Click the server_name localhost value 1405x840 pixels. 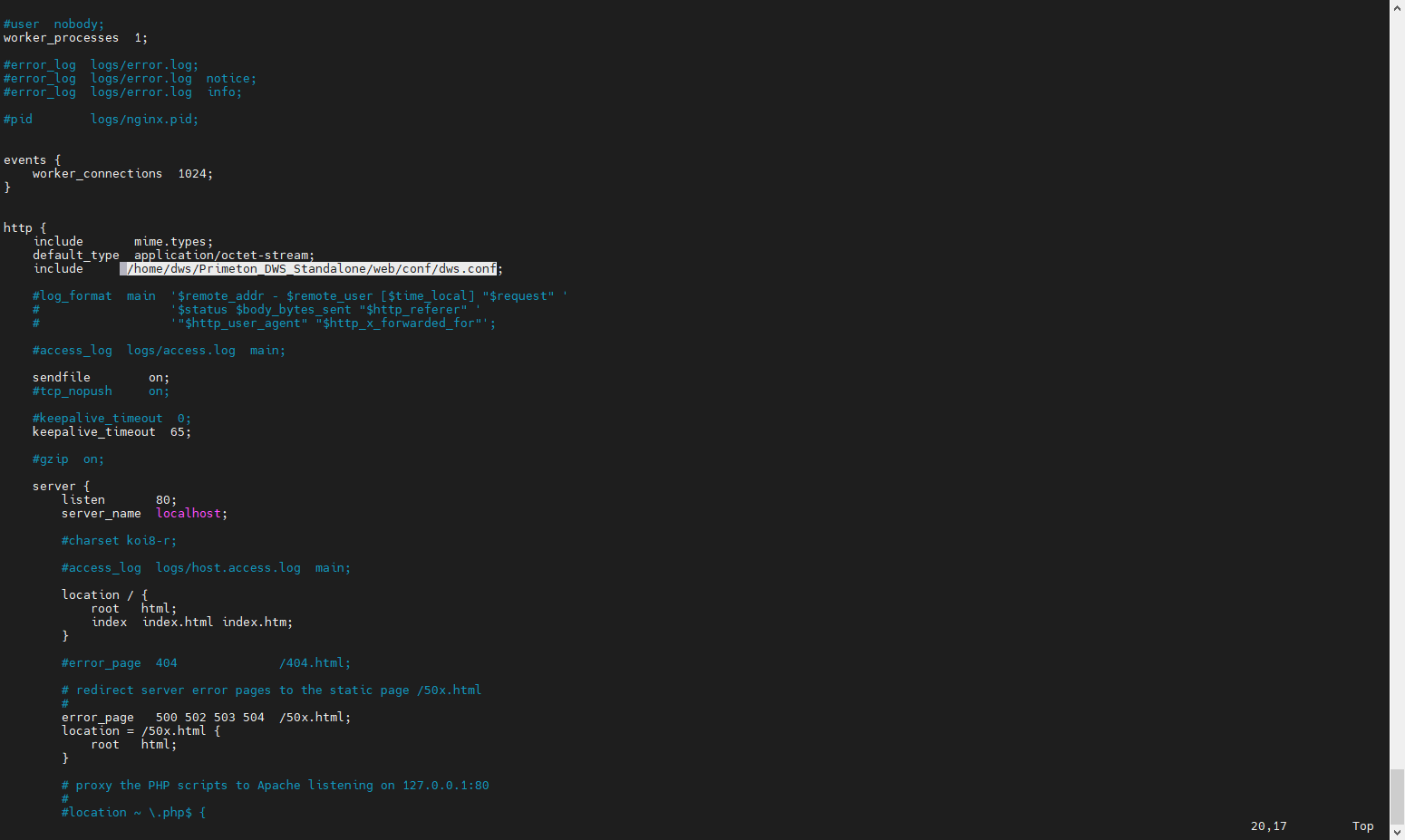click(189, 513)
